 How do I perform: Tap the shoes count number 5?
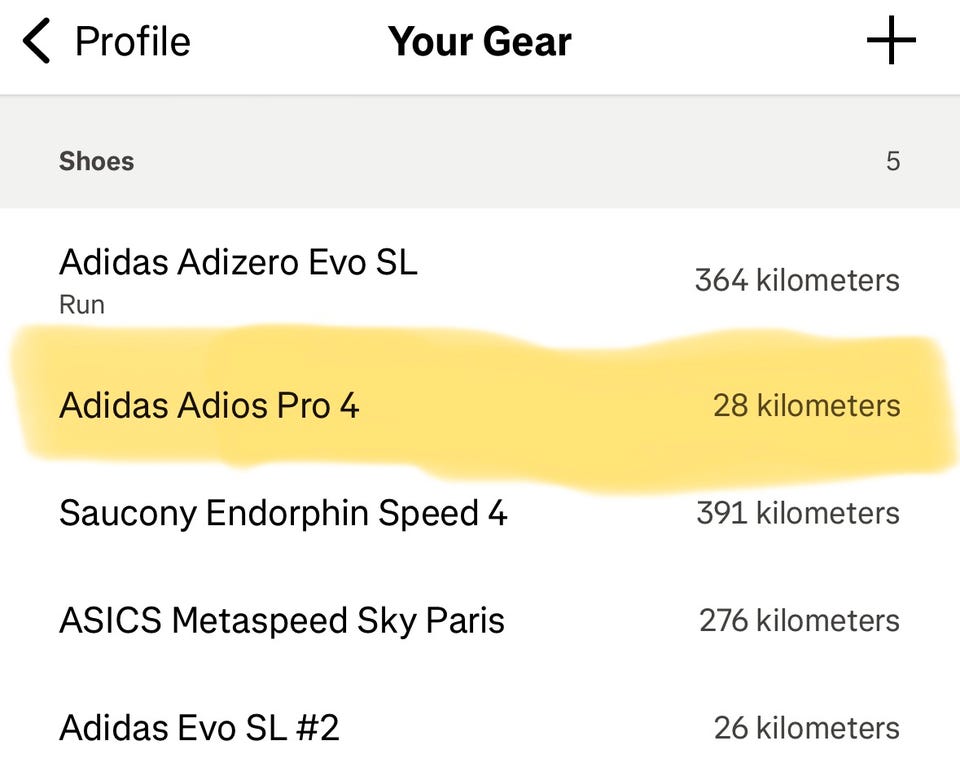(x=892, y=161)
